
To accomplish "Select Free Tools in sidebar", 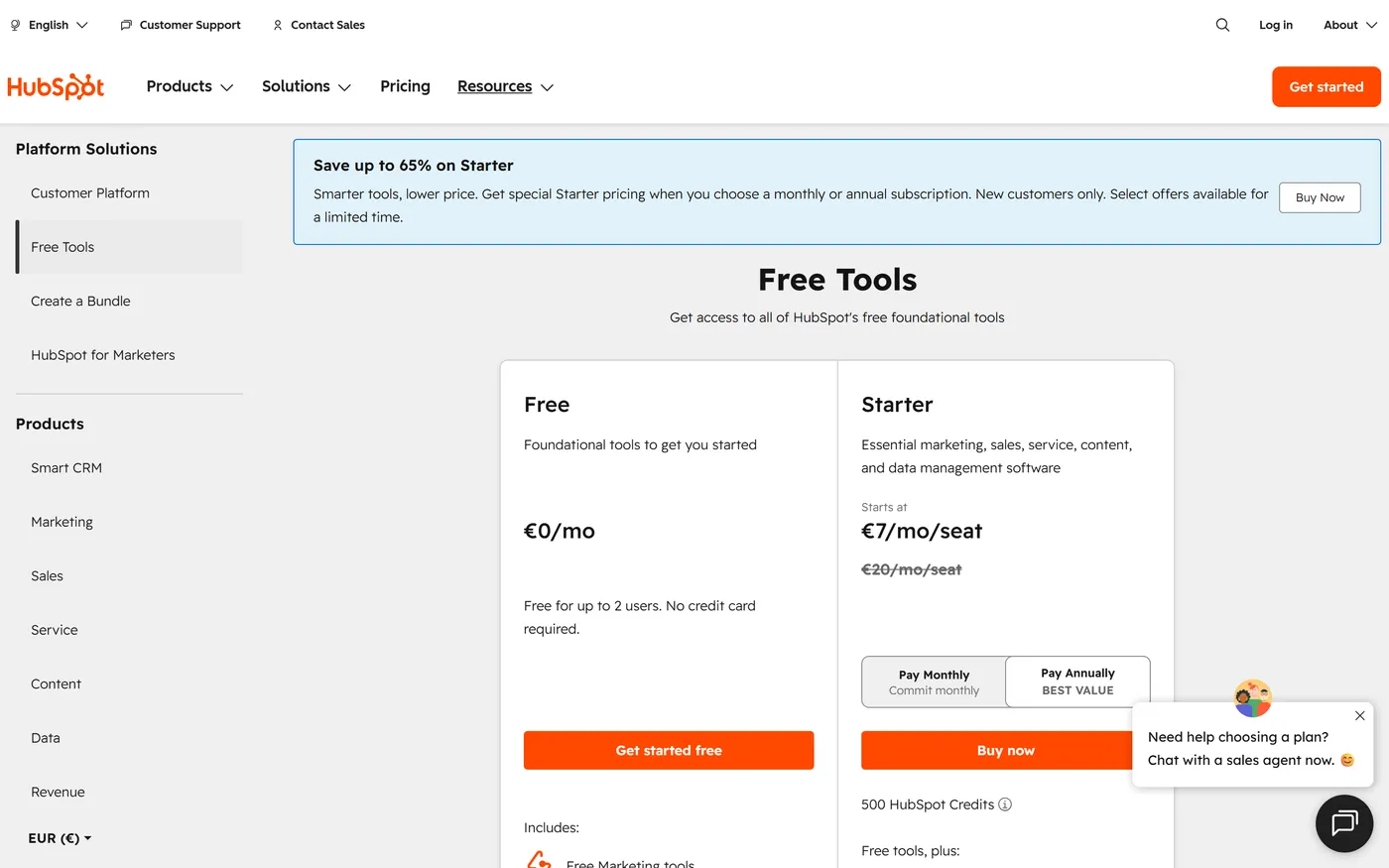I will point(129,247).
